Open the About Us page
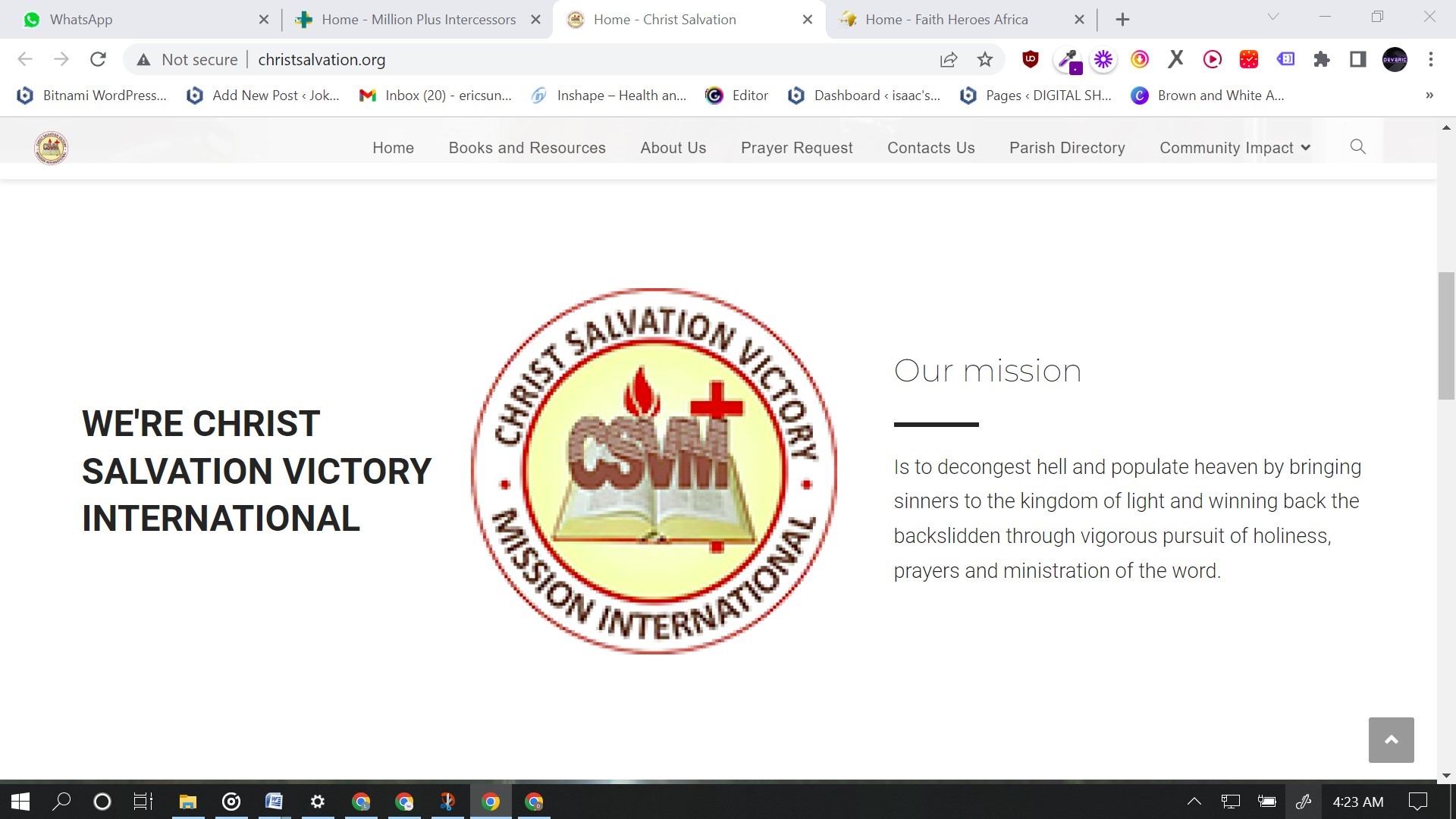The width and height of the screenshot is (1456, 819). 673,148
